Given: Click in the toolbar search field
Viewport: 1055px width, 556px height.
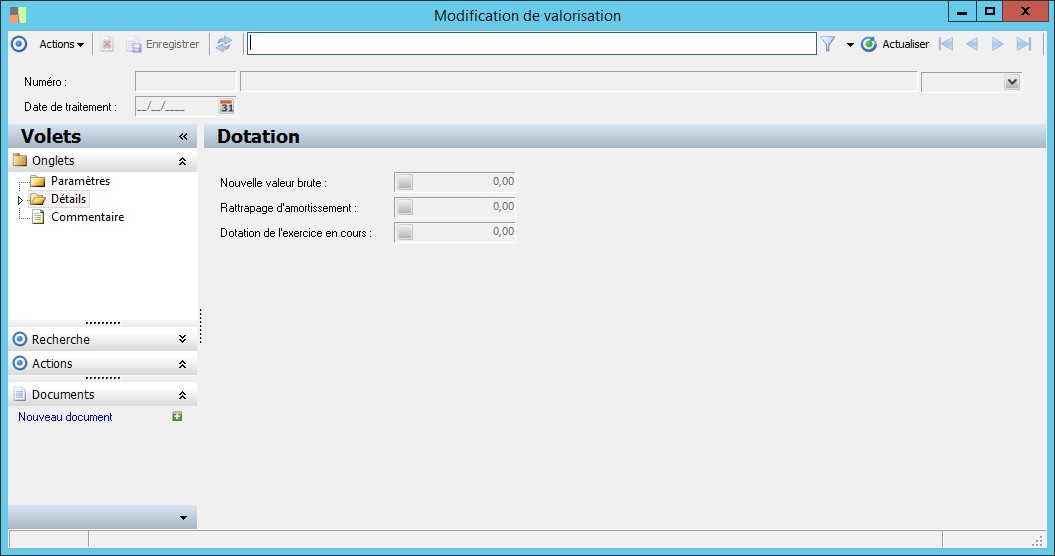Looking at the screenshot, I should [532, 44].
